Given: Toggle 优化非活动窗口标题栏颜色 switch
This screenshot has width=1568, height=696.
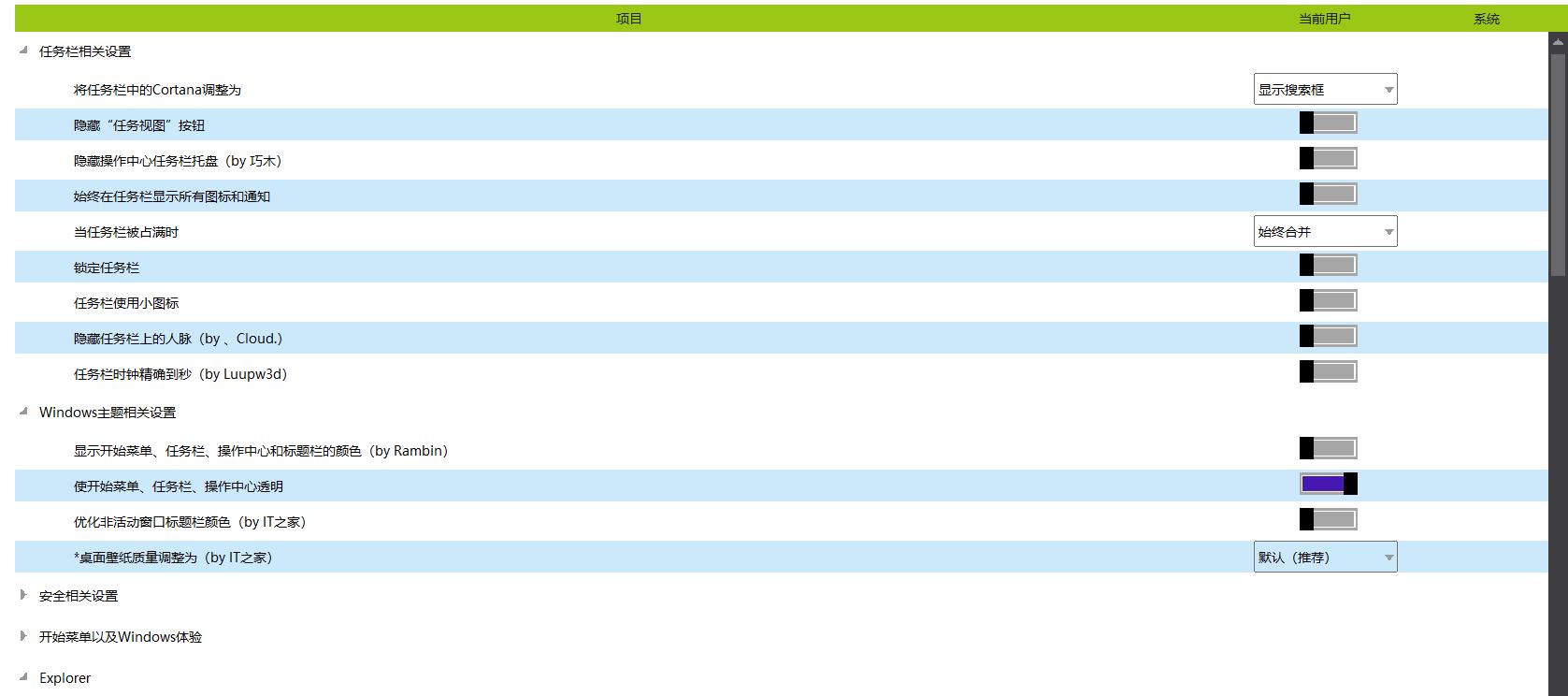Looking at the screenshot, I should pos(1328,520).
